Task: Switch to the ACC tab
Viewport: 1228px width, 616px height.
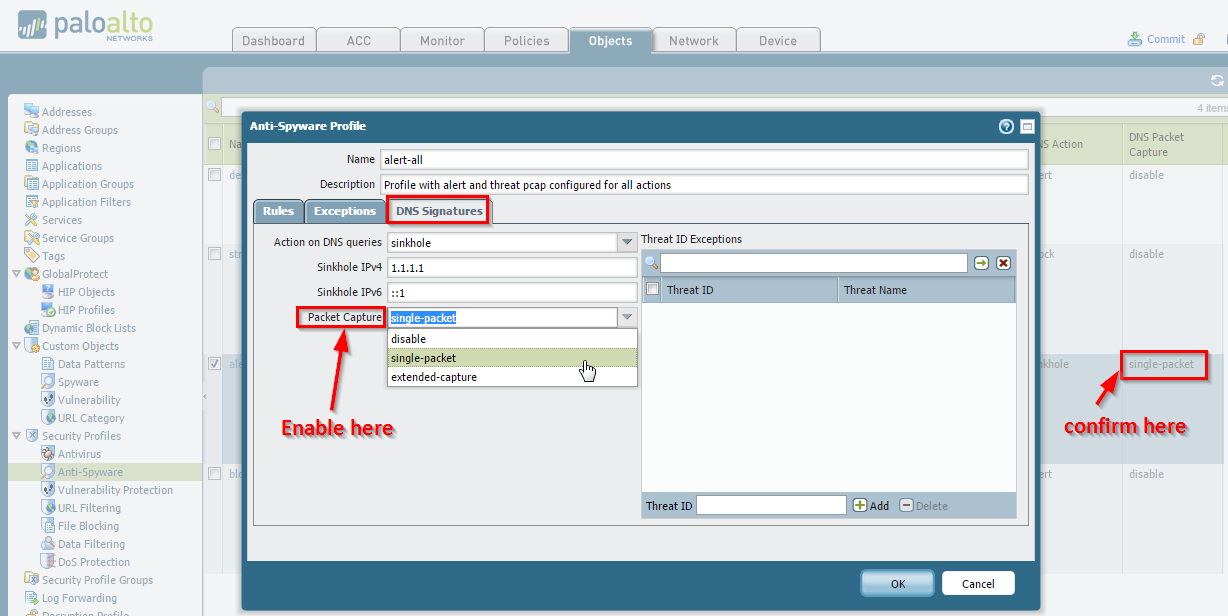Action: pyautogui.click(x=358, y=41)
